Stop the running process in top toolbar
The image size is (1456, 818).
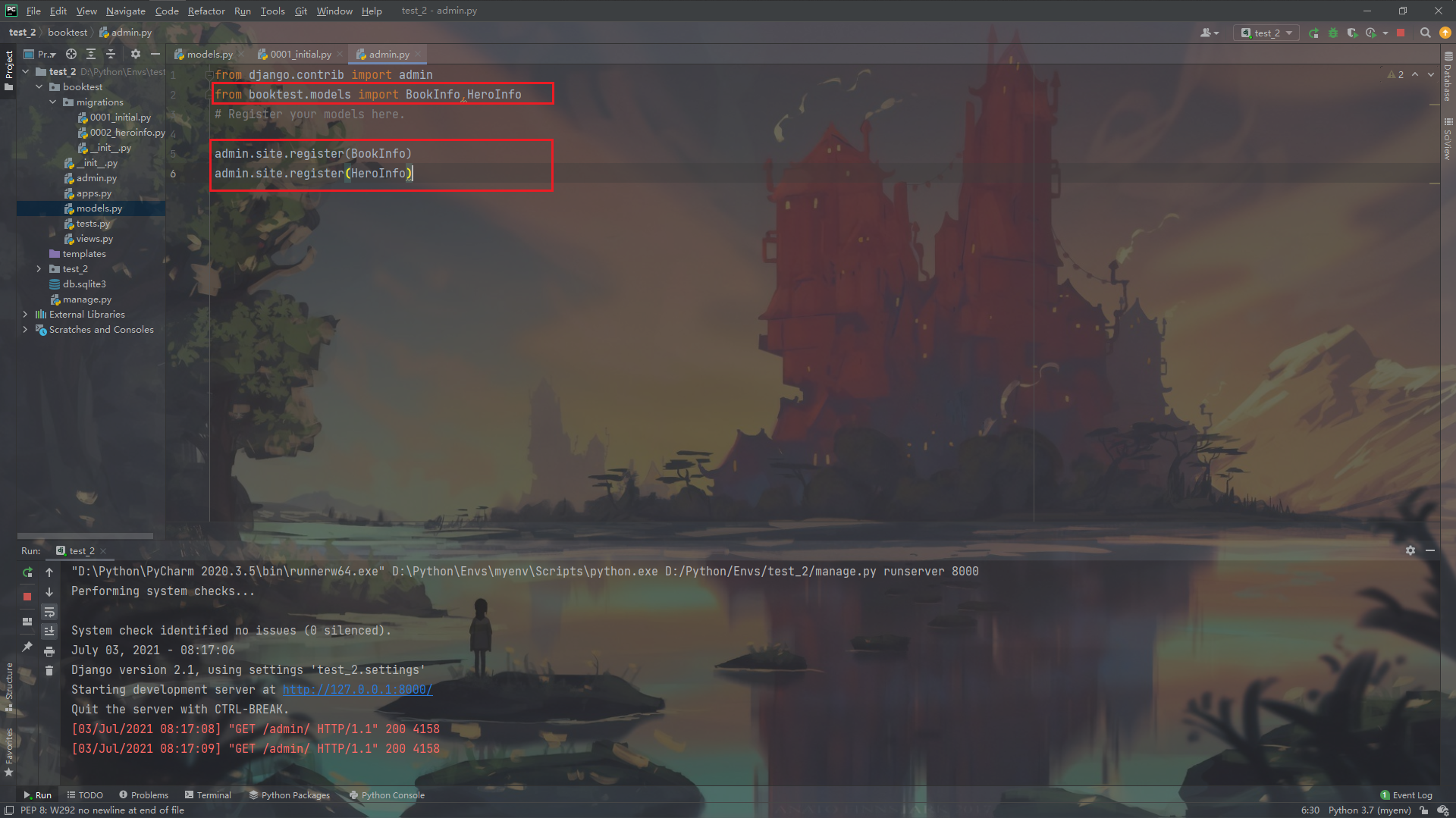1401,33
